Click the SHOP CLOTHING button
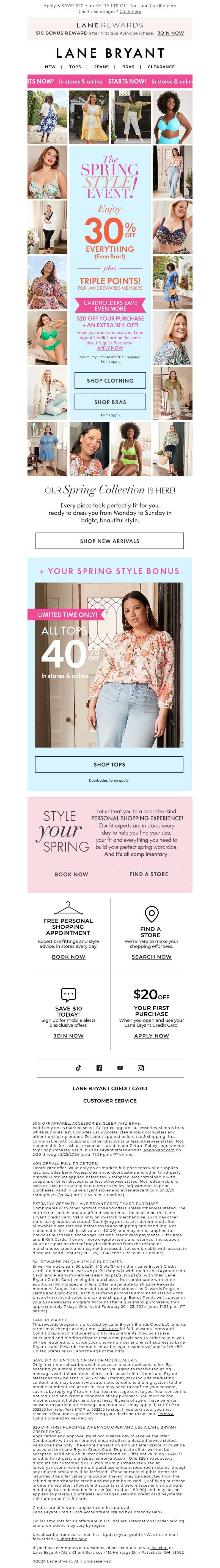Screen dimensions: 220x1568 click(110, 380)
